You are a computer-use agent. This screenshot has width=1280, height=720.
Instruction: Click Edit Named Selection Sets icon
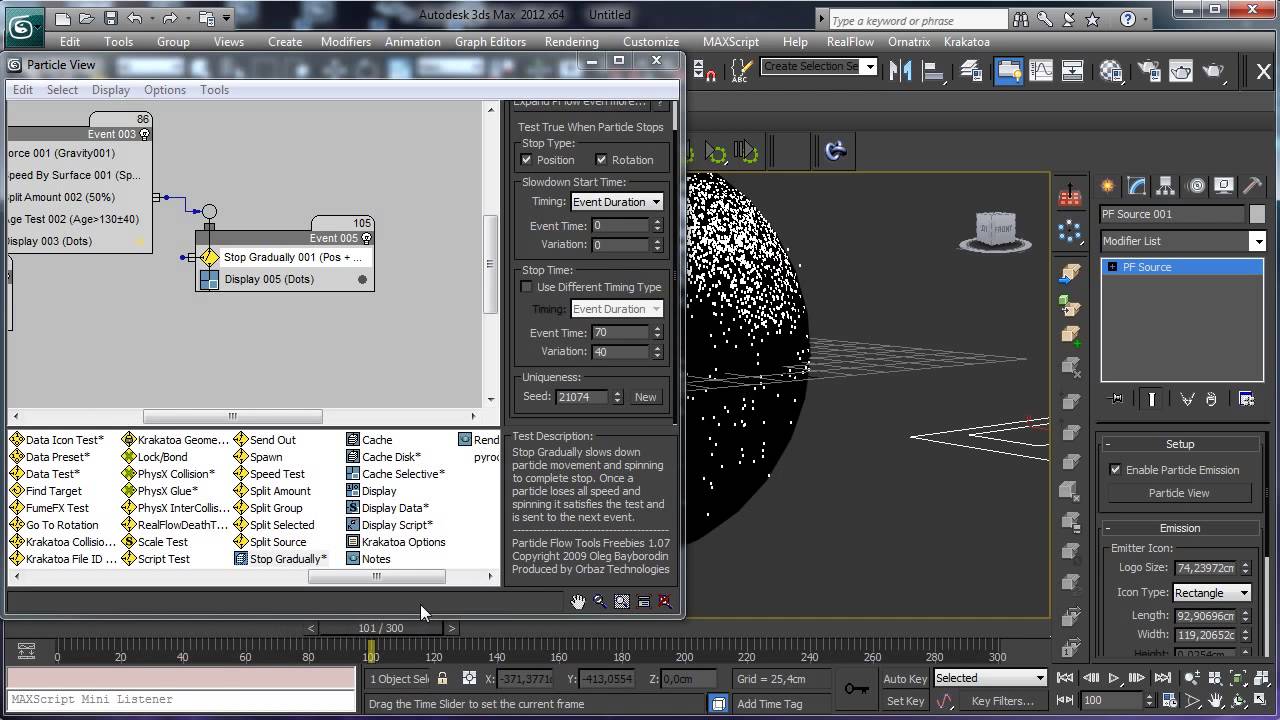741,70
